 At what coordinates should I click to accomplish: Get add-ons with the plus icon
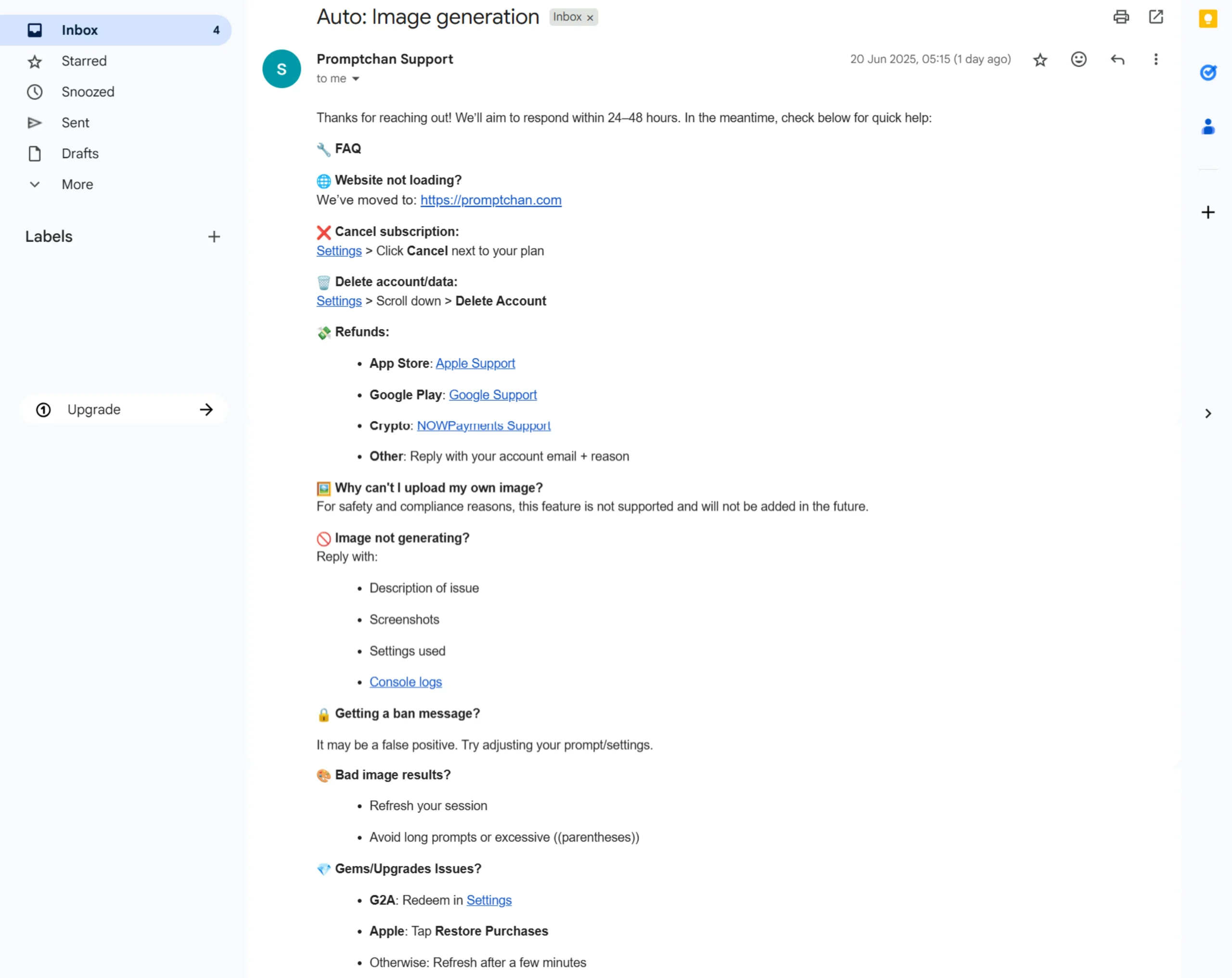tap(1207, 213)
